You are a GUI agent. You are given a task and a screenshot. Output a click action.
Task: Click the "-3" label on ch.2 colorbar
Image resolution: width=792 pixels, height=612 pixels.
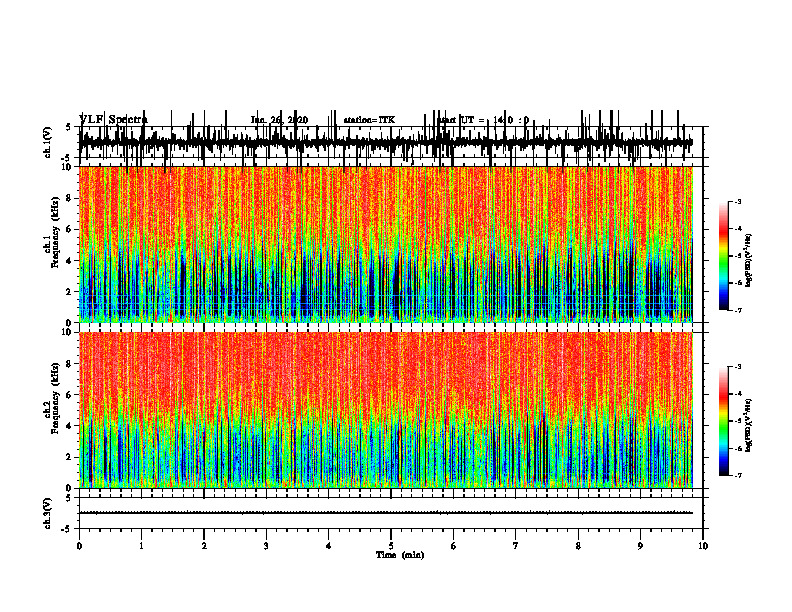[737, 367]
